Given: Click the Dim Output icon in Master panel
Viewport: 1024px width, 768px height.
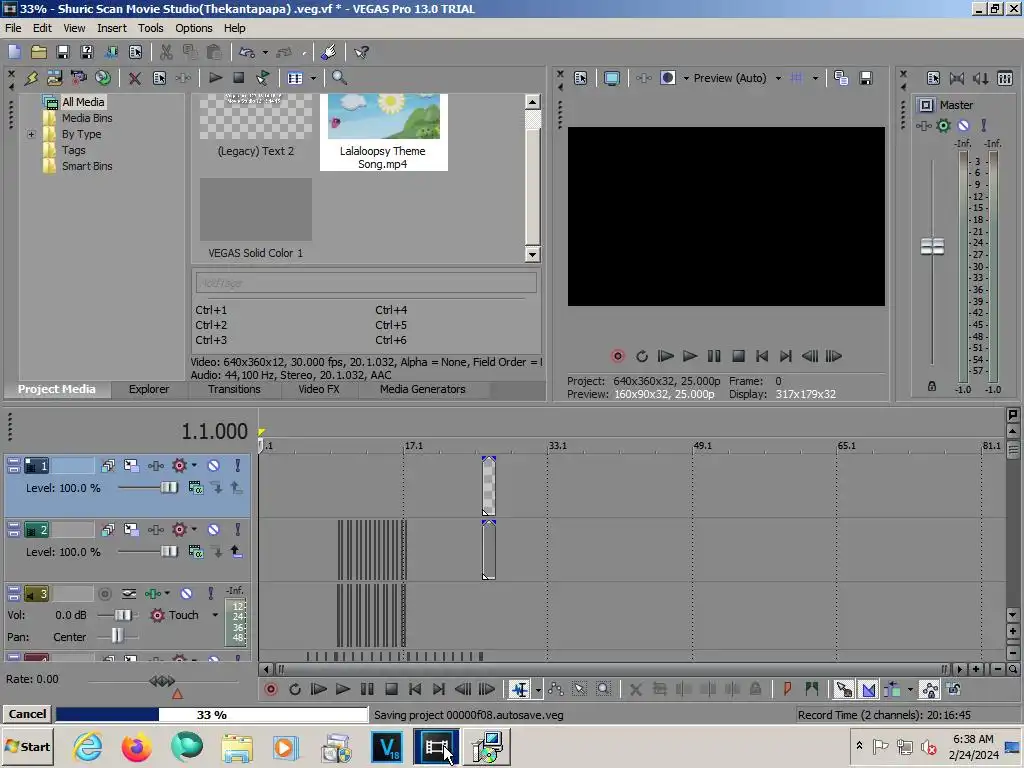Looking at the screenshot, I should point(981,78).
